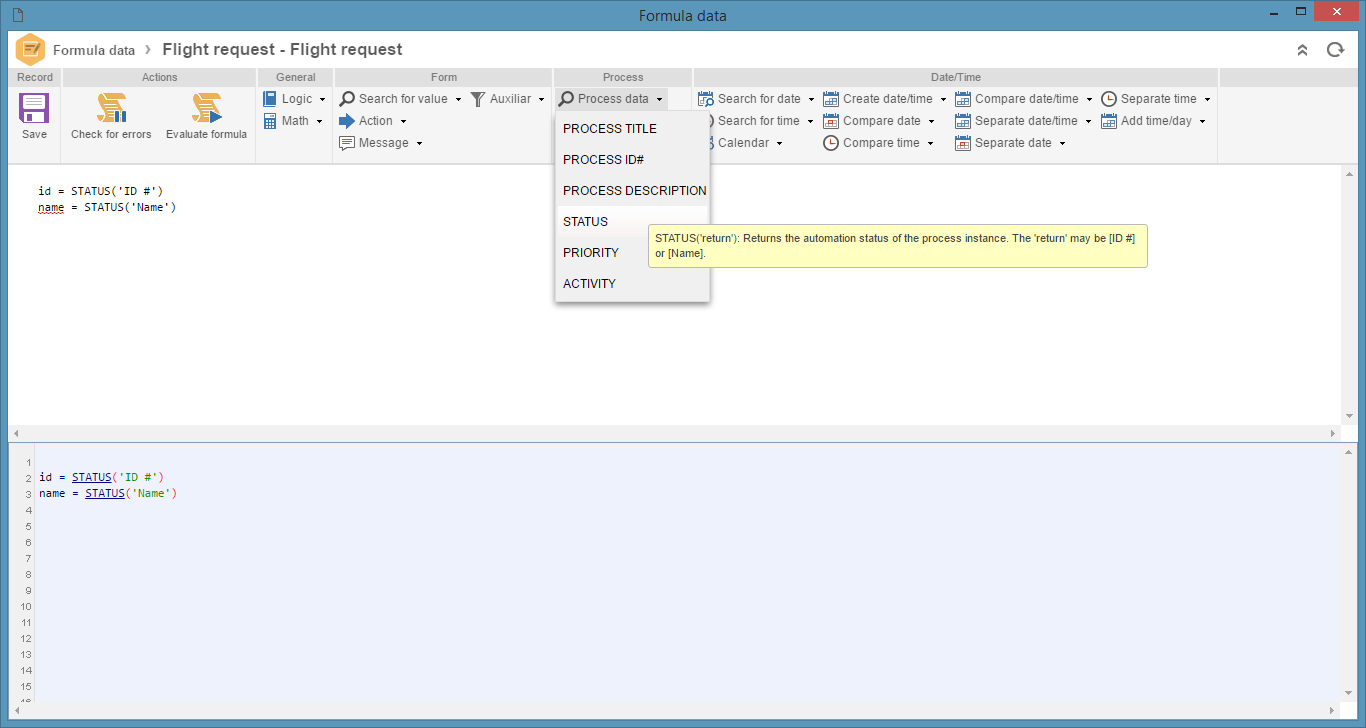Image resolution: width=1366 pixels, height=728 pixels.
Task: Click the lower pane scrollbar up arrow
Action: coord(1349,452)
